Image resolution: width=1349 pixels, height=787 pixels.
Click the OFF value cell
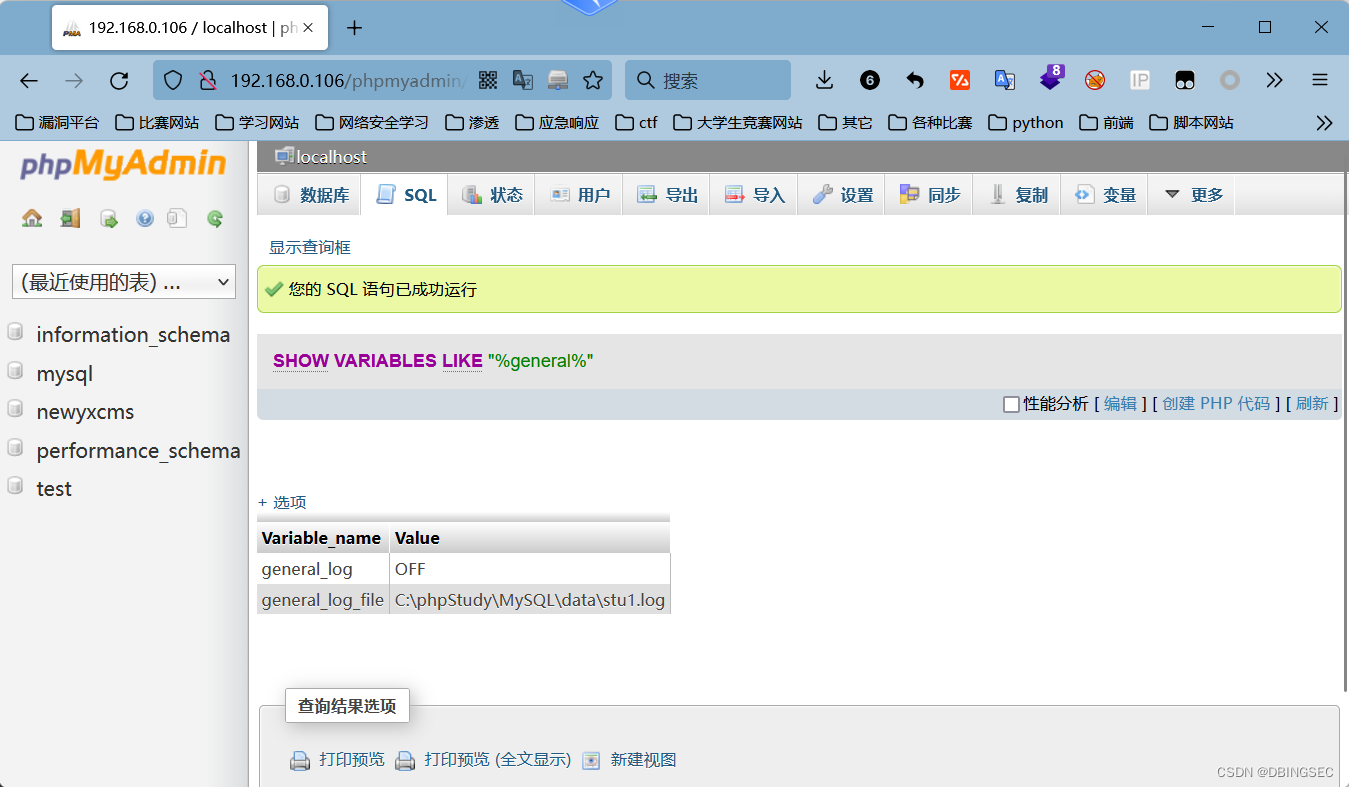tap(530, 569)
